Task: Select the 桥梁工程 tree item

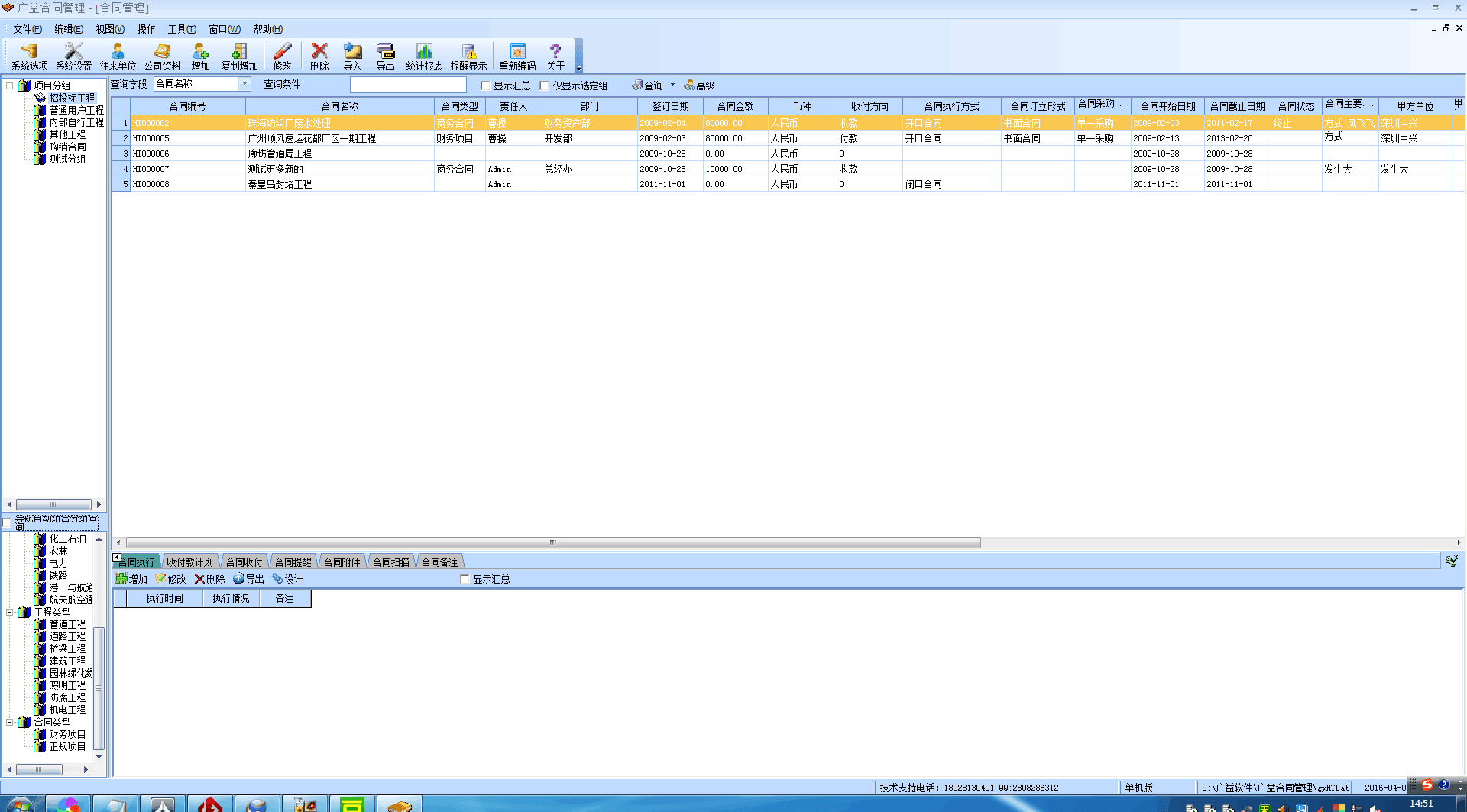Action: pos(67,649)
